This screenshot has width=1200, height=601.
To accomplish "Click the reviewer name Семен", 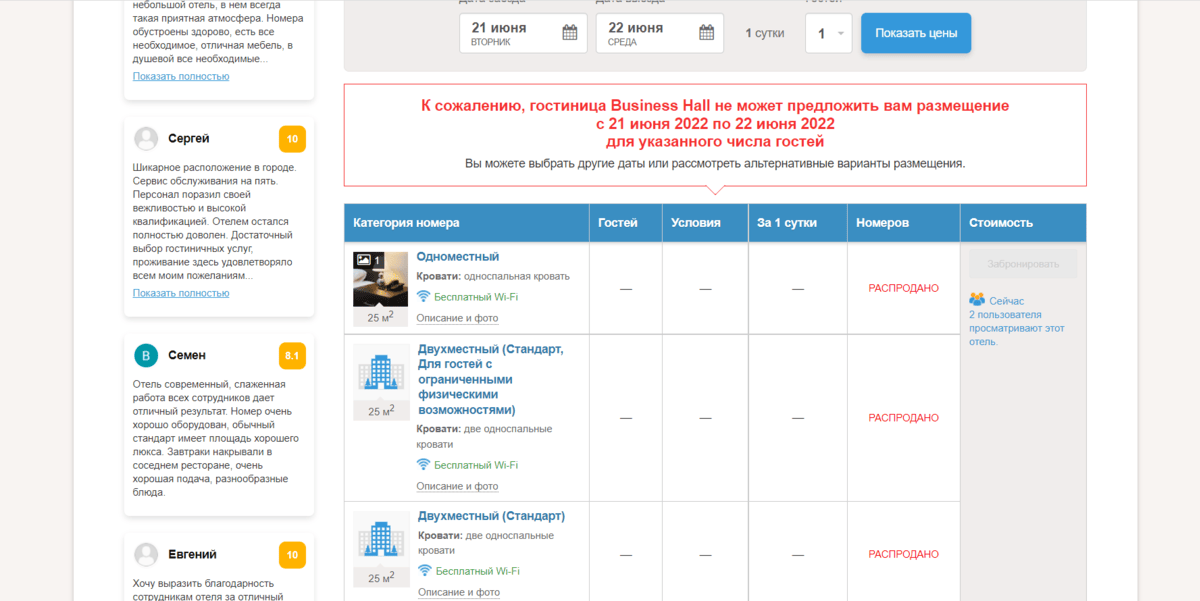I will (187, 355).
